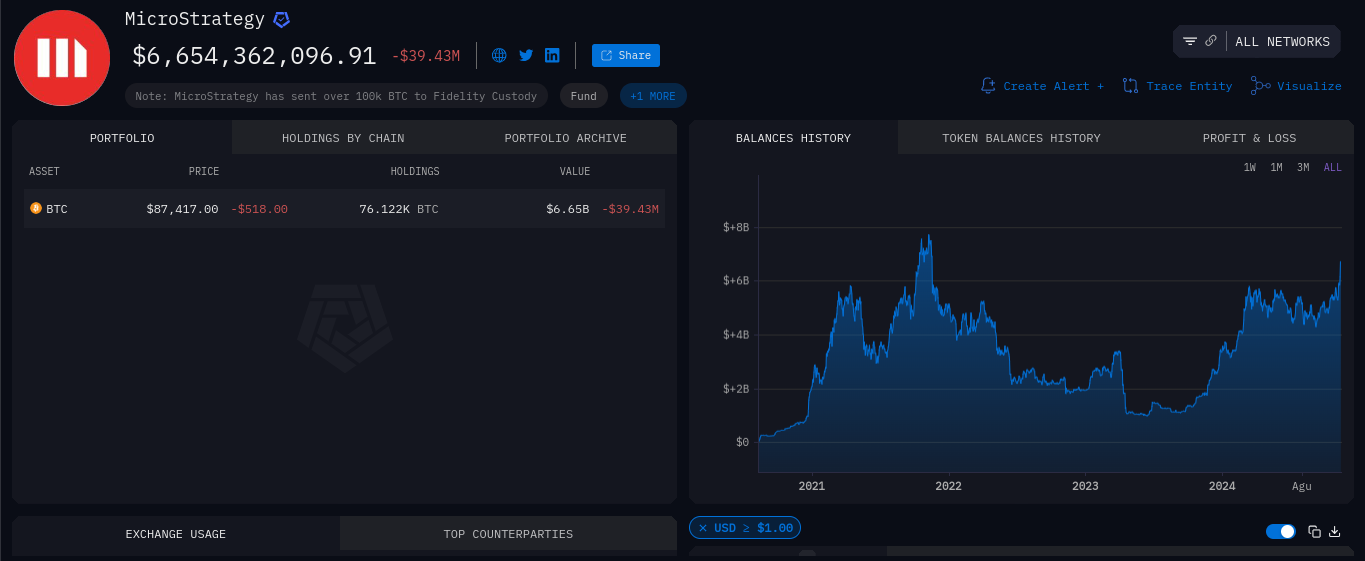Open the ALL NETWORKS selector
The width and height of the screenshot is (1365, 561).
[1282, 42]
